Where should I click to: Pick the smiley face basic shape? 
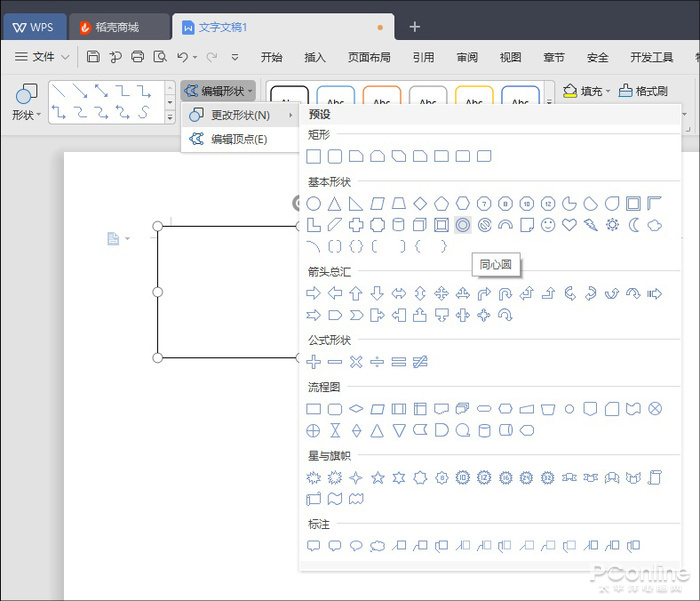(548, 225)
